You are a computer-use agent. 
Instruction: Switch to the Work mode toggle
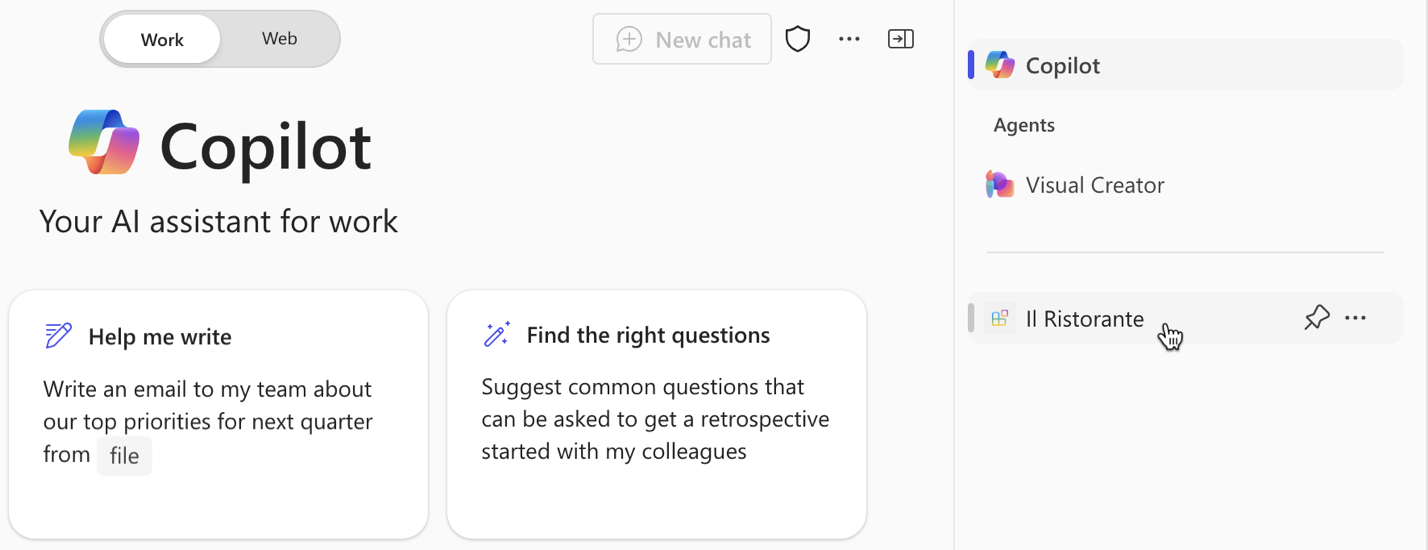click(162, 40)
